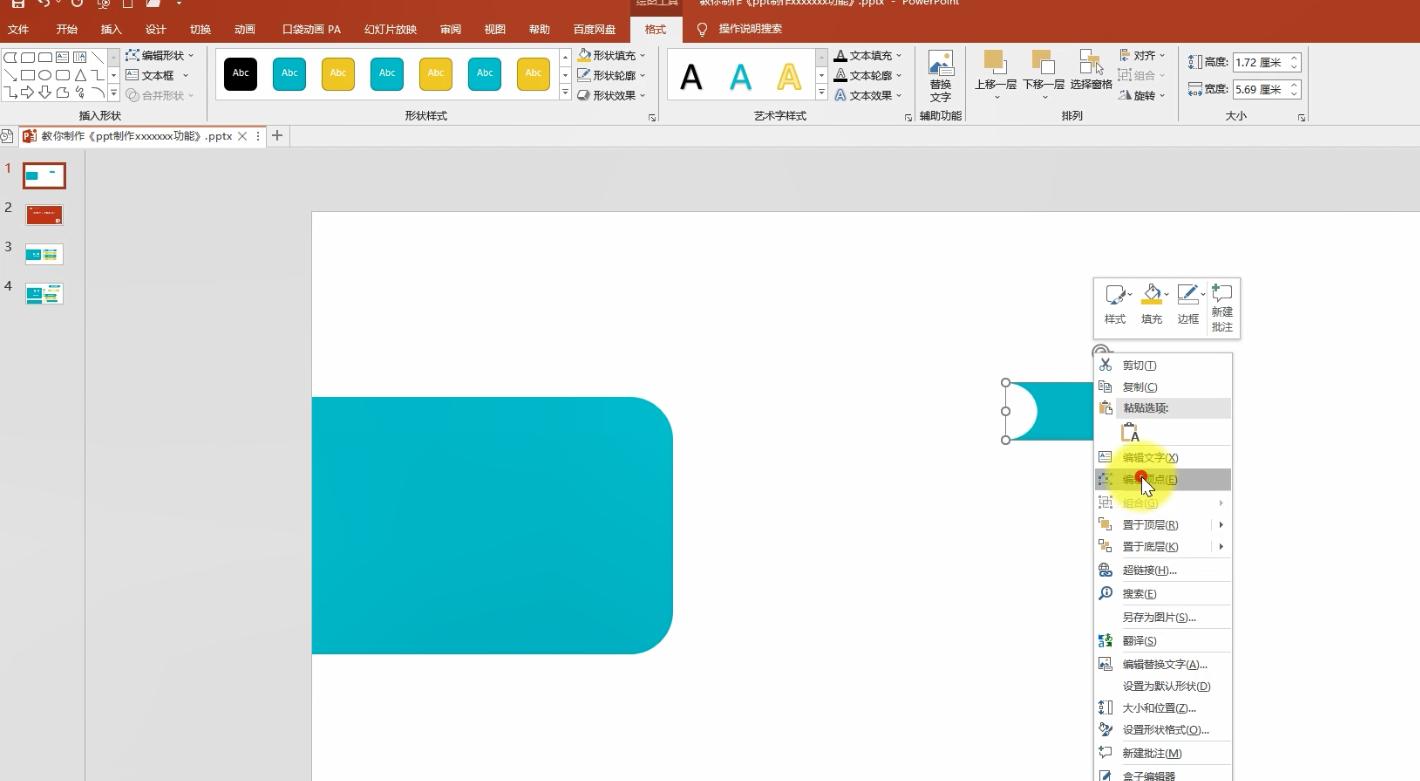Click 设置形状格式 in context menu
Viewport: 1420px width, 781px height.
(1165, 730)
